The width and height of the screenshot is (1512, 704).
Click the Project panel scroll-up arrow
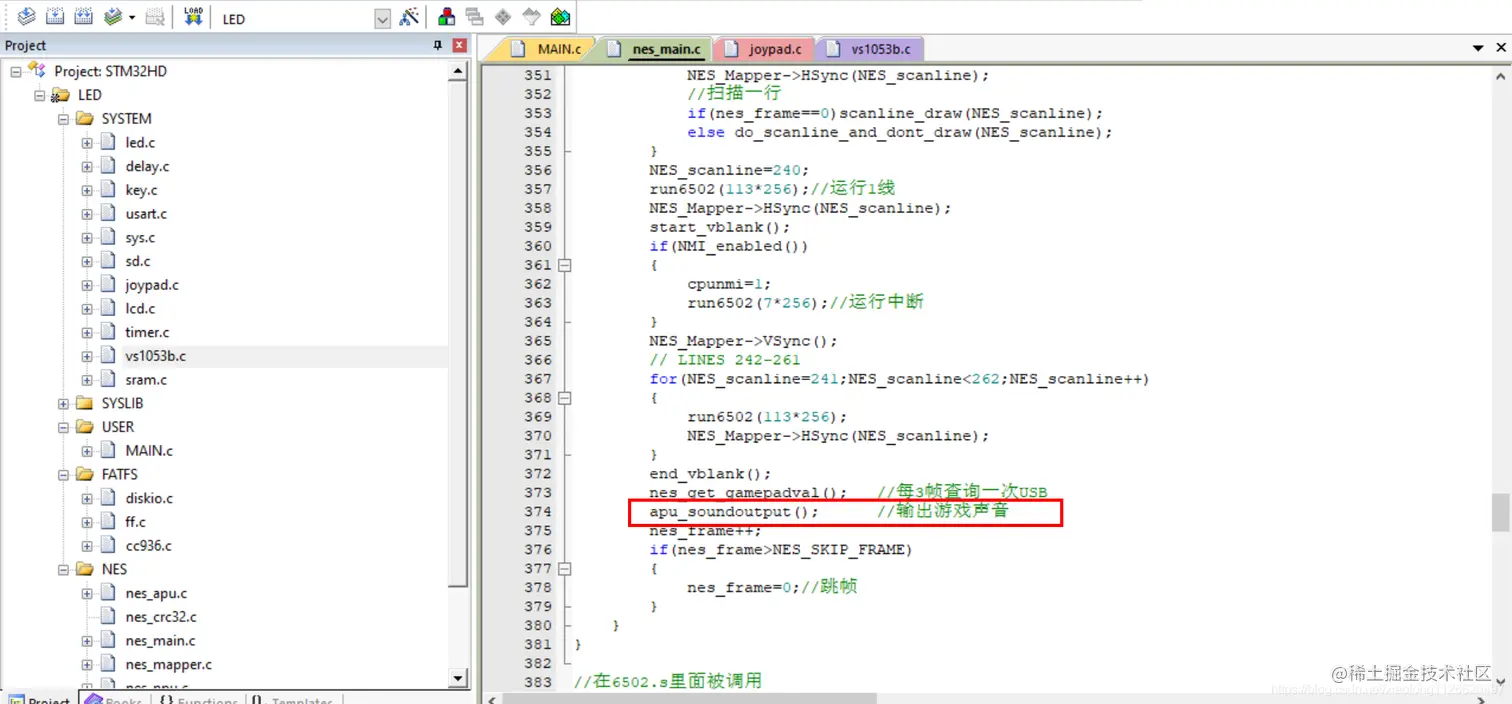point(459,71)
